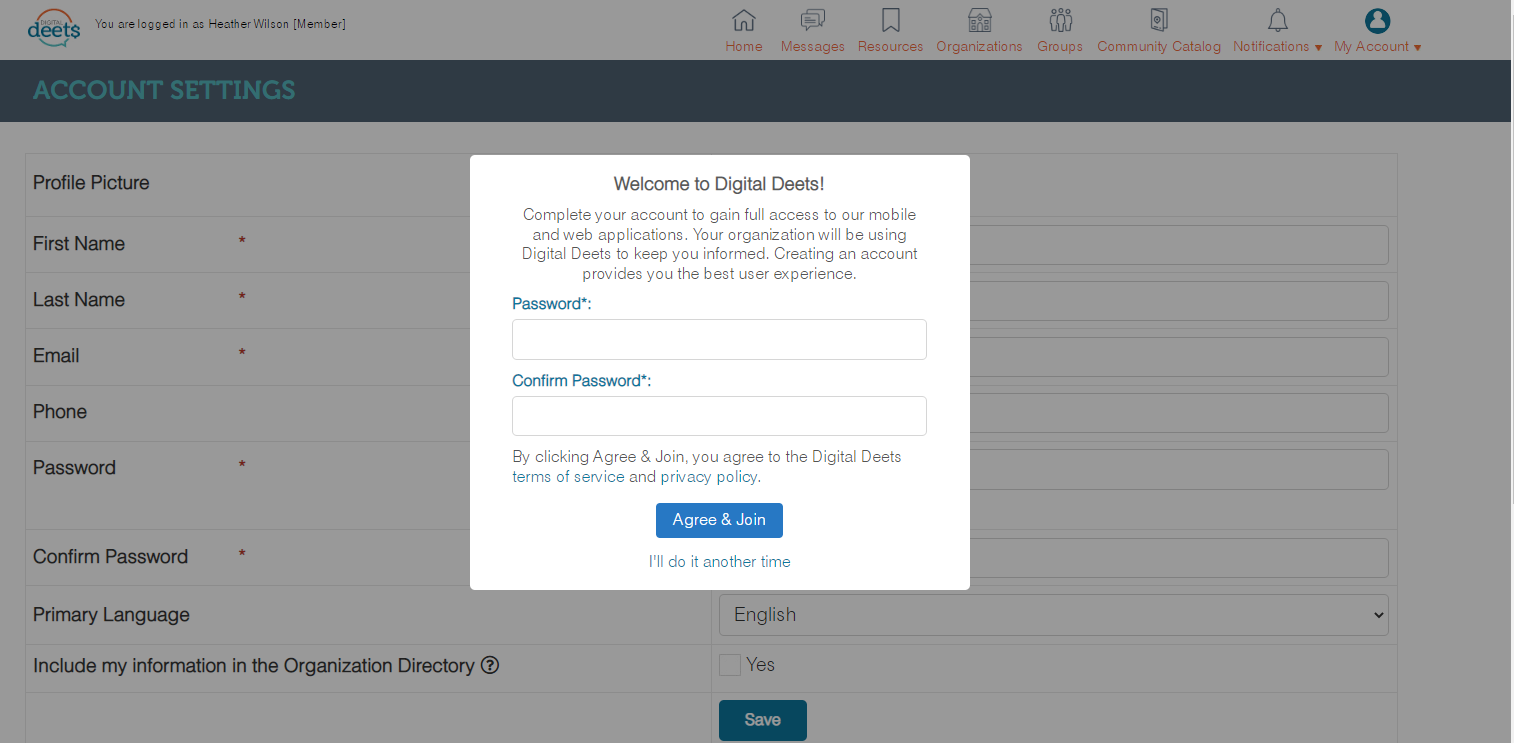Open the Community Catalog menu label
This screenshot has height=743, width=1514.
point(1159,47)
